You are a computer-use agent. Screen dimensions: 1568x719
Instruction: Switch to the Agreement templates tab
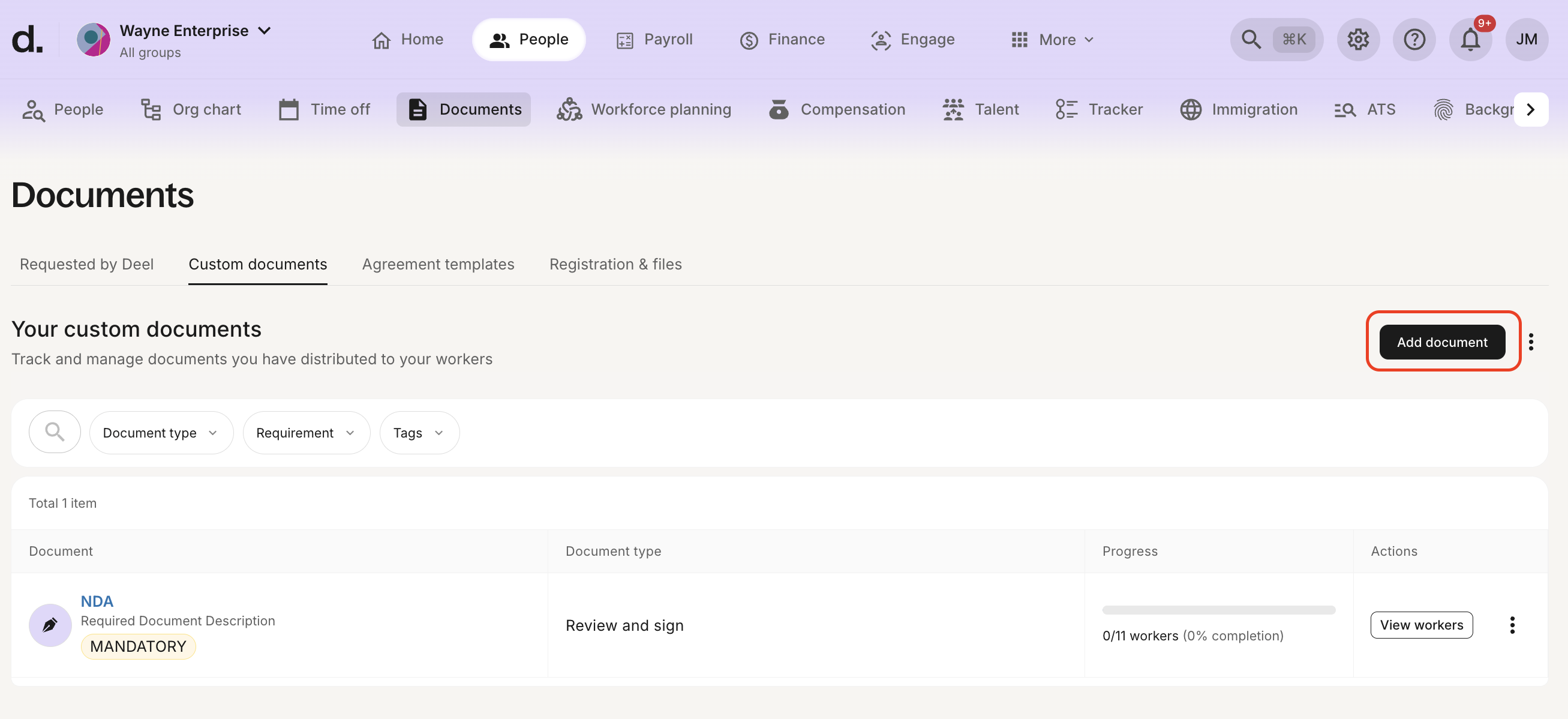click(x=438, y=264)
